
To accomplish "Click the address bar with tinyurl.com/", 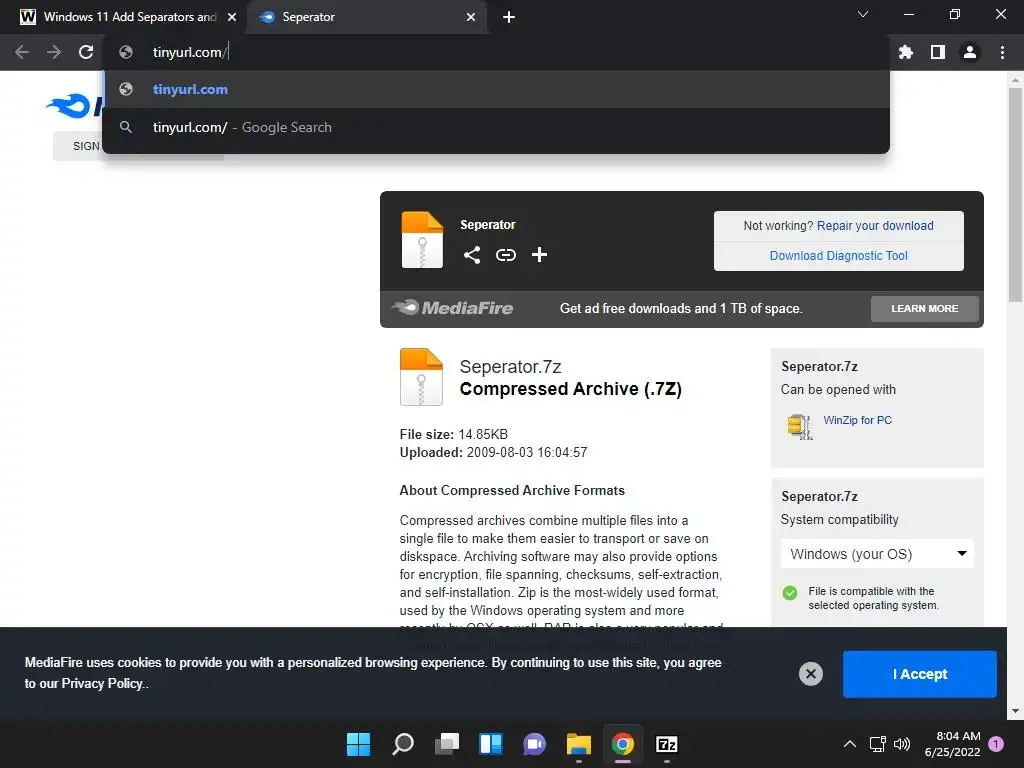I will point(496,52).
